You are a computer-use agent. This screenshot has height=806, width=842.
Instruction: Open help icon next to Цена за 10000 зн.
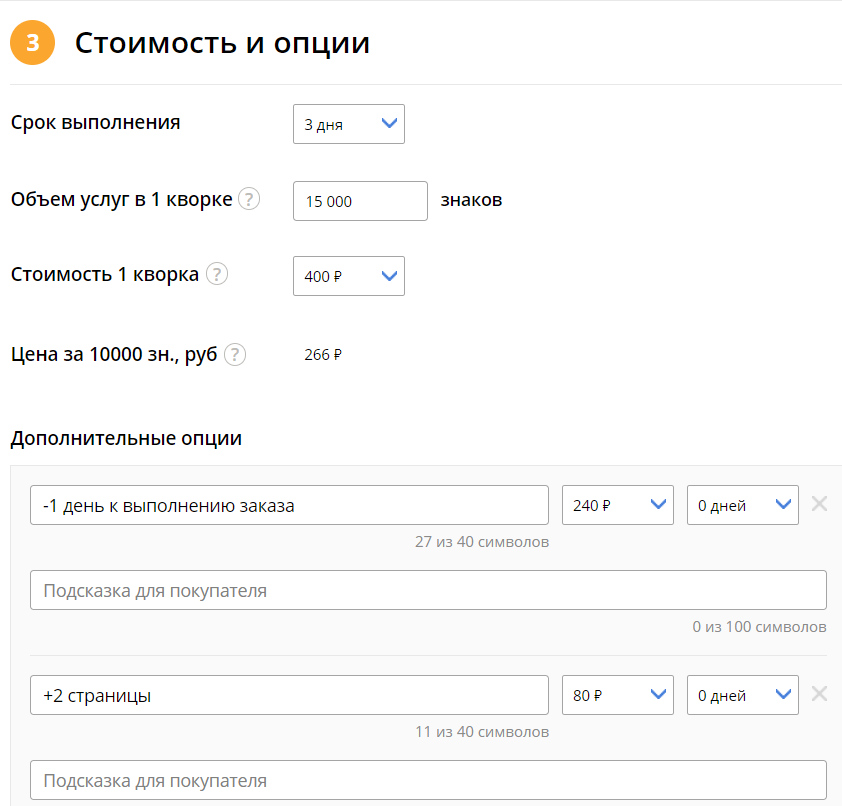point(235,354)
